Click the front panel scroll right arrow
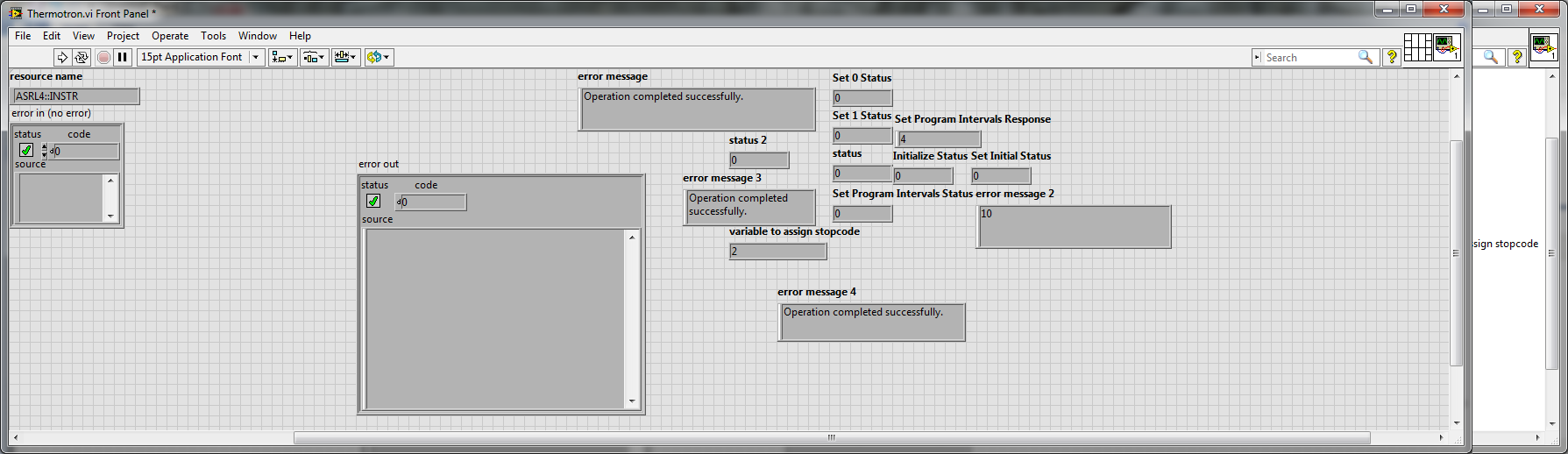The height and width of the screenshot is (454, 1568). [1441, 437]
